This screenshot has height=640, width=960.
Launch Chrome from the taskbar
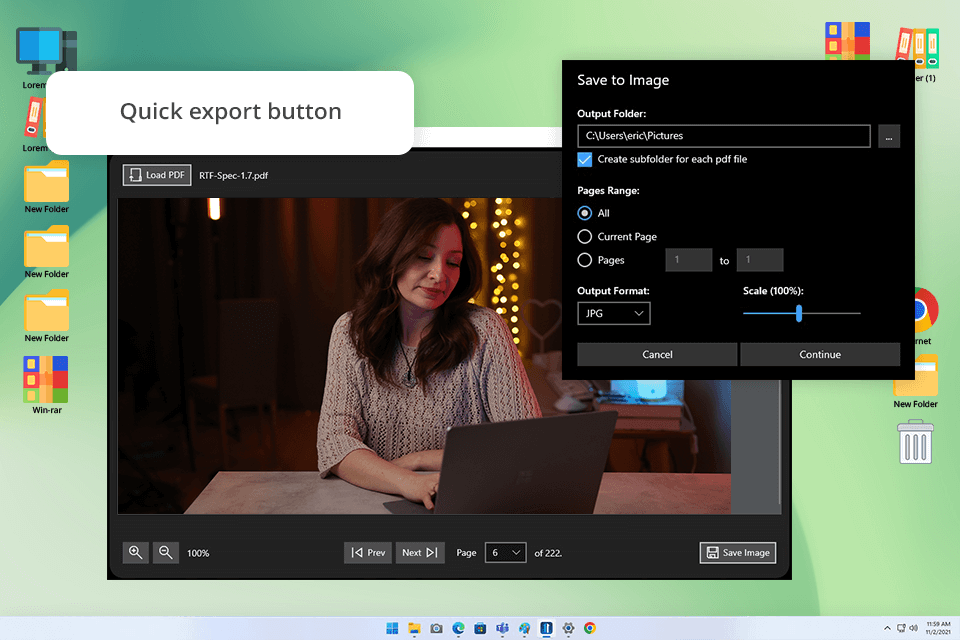pos(590,628)
